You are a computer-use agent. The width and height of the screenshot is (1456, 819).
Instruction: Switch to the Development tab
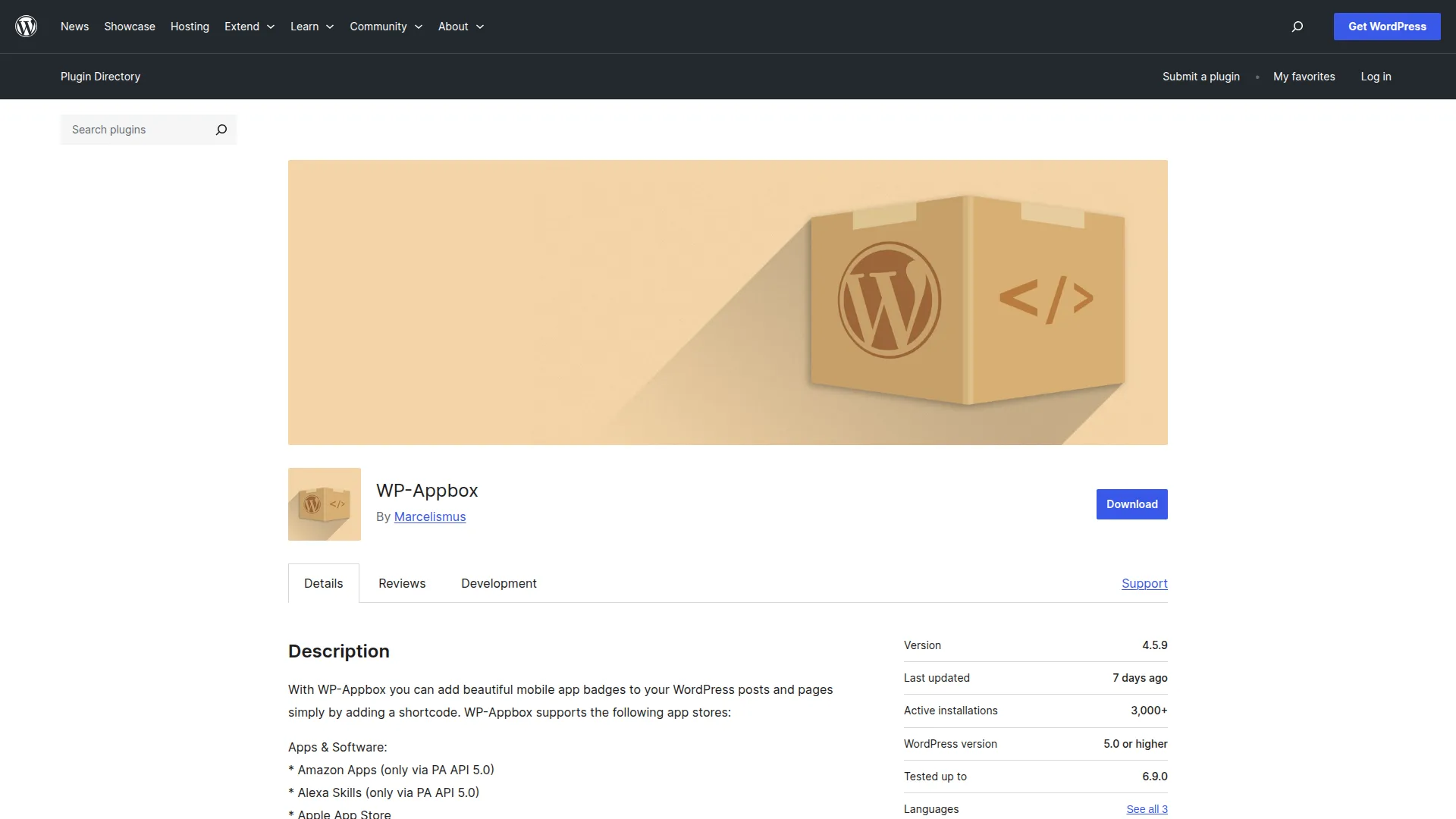pyautogui.click(x=499, y=583)
